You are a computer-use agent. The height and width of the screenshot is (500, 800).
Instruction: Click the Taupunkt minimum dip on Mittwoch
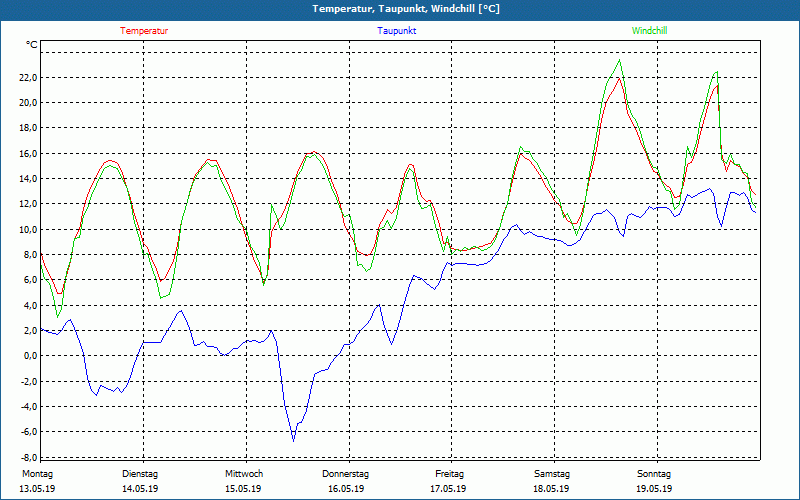293,440
